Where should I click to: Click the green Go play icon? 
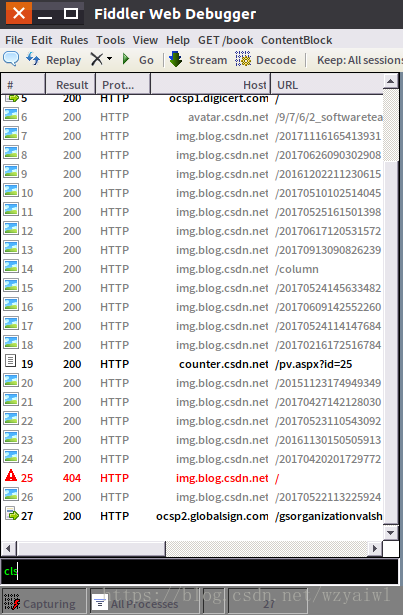point(126,60)
